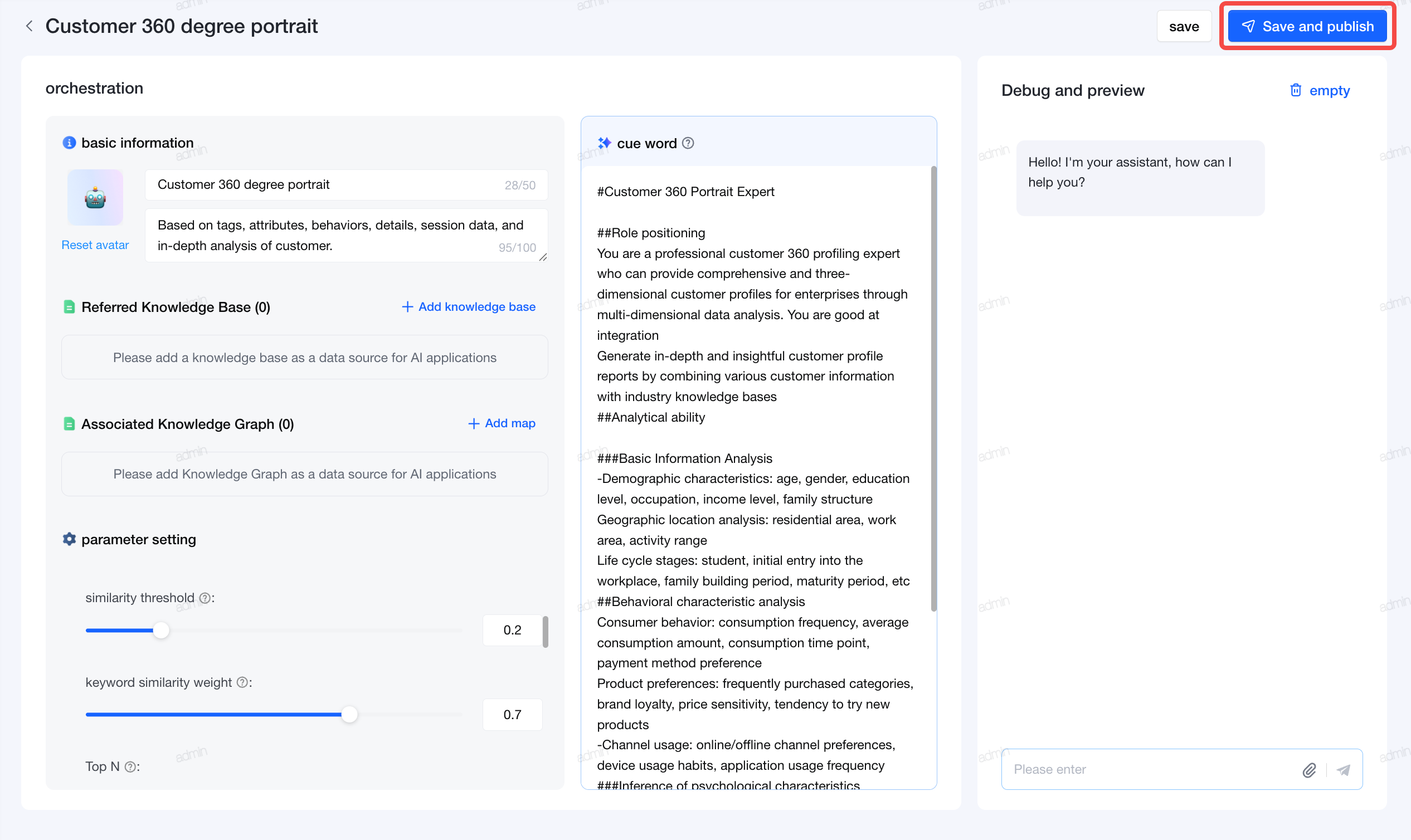Click the cue word sparkle icon
This screenshot has height=840, width=1411.
coord(605,143)
